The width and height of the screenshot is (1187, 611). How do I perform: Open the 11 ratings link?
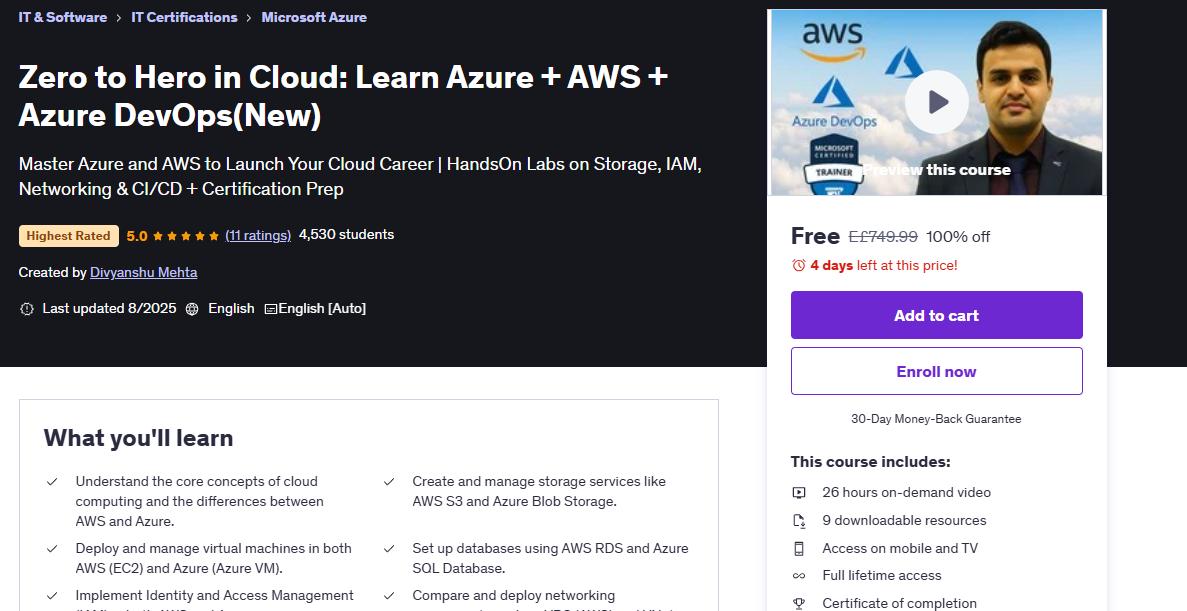coord(258,235)
